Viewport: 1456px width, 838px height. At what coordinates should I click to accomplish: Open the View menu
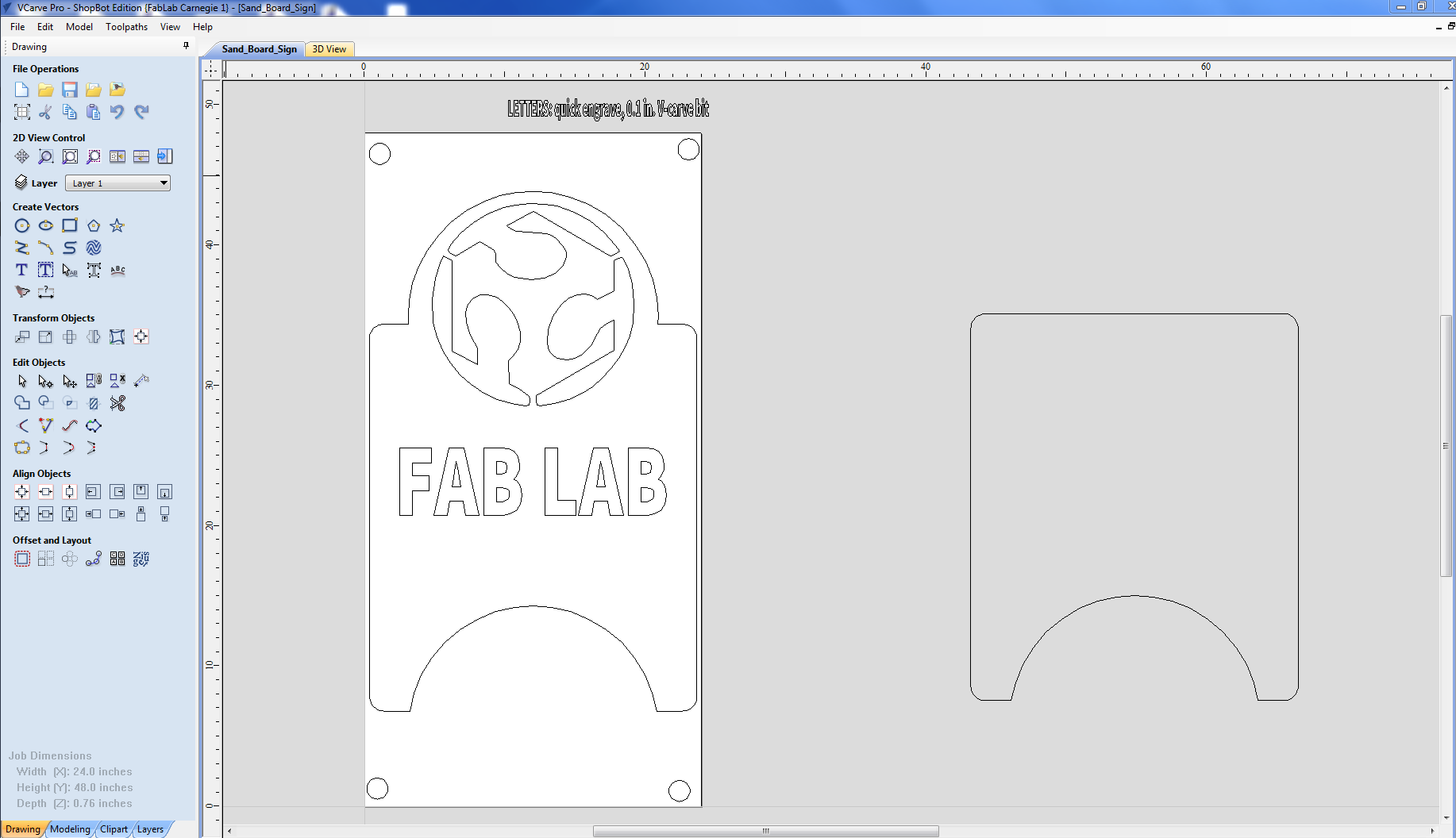pyautogui.click(x=170, y=26)
